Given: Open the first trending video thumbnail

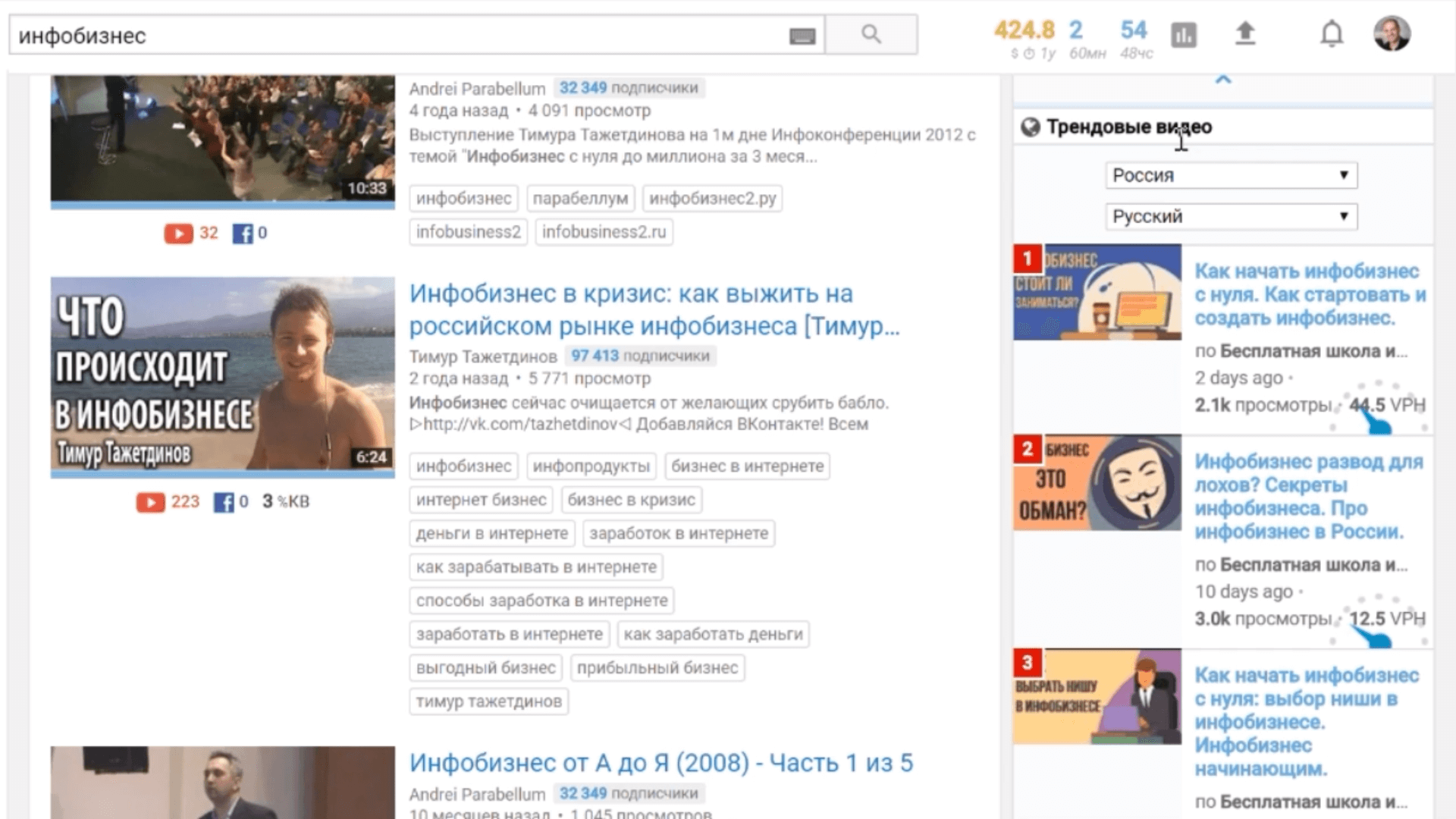Looking at the screenshot, I should tap(1097, 292).
